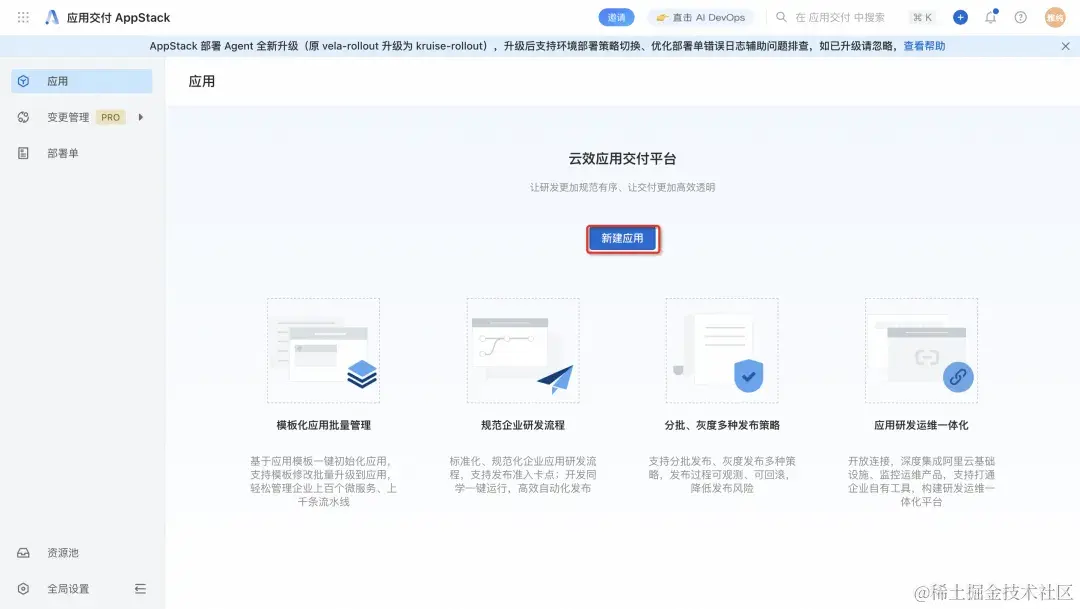
Task: Open notifications via the bell icon
Action: (x=991, y=16)
